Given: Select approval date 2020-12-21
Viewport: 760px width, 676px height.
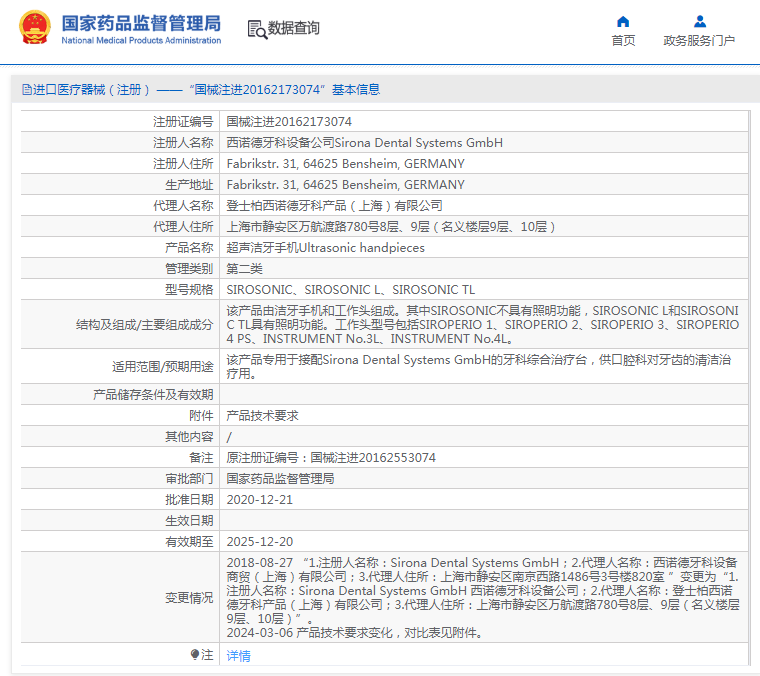Looking at the screenshot, I should 260,500.
